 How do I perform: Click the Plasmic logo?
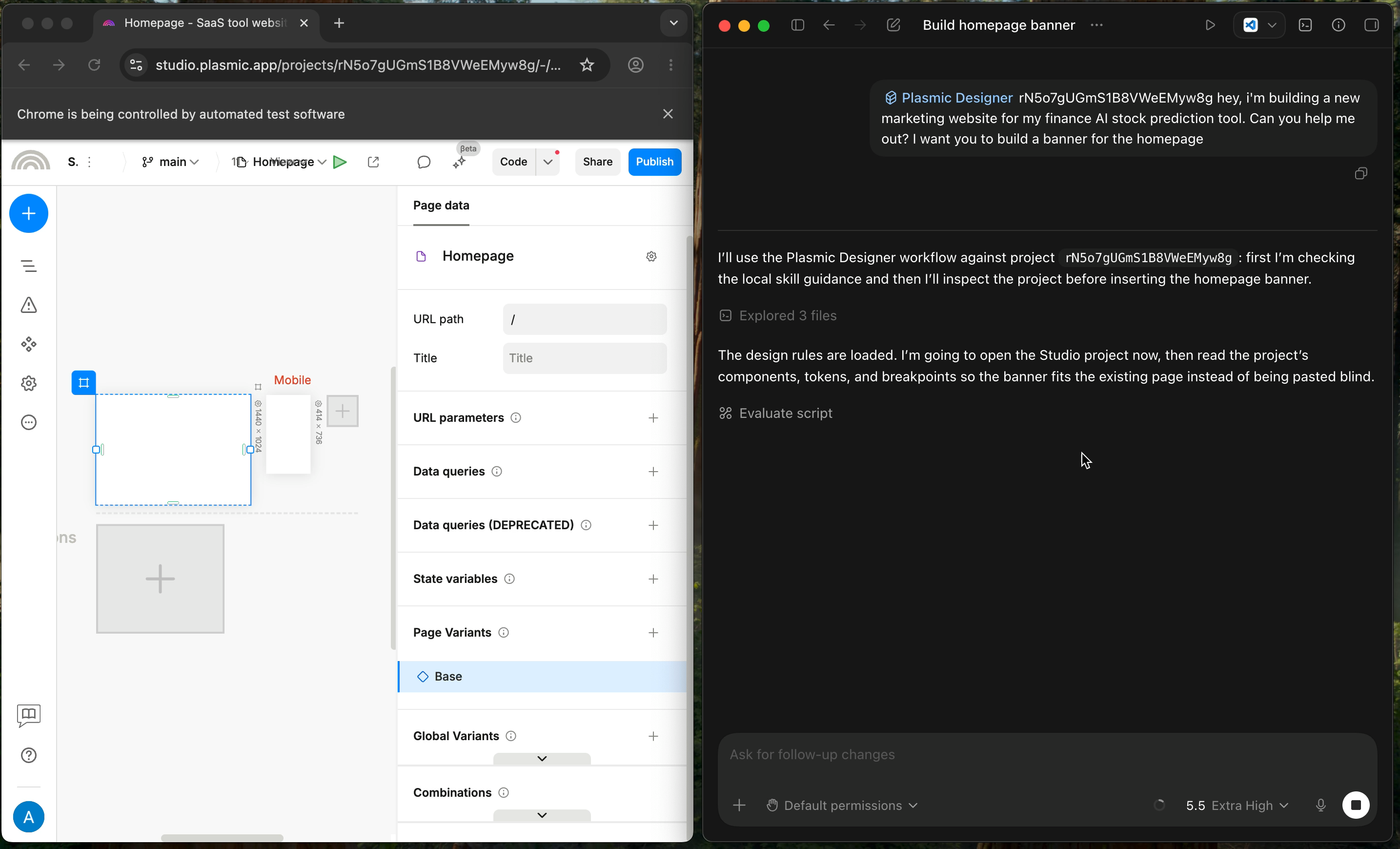coord(31,162)
